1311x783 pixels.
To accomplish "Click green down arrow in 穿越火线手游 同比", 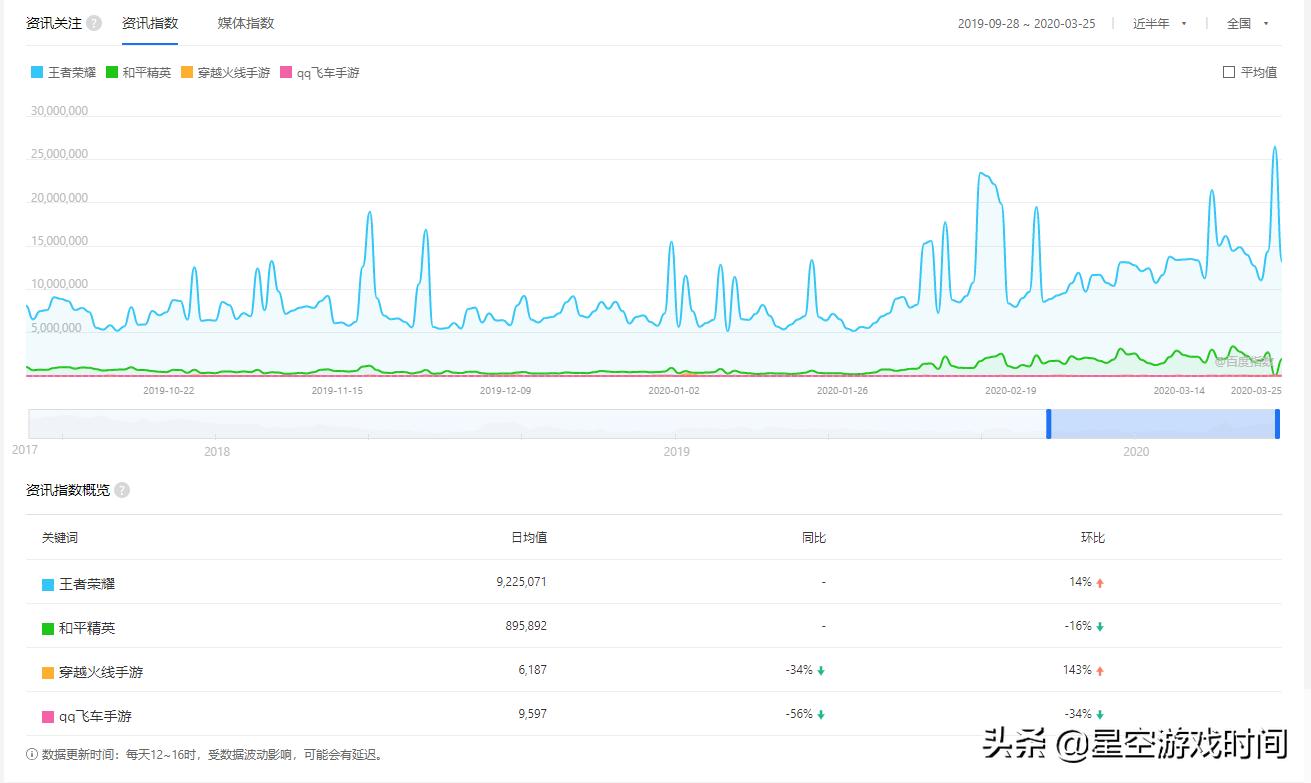I will (x=821, y=670).
